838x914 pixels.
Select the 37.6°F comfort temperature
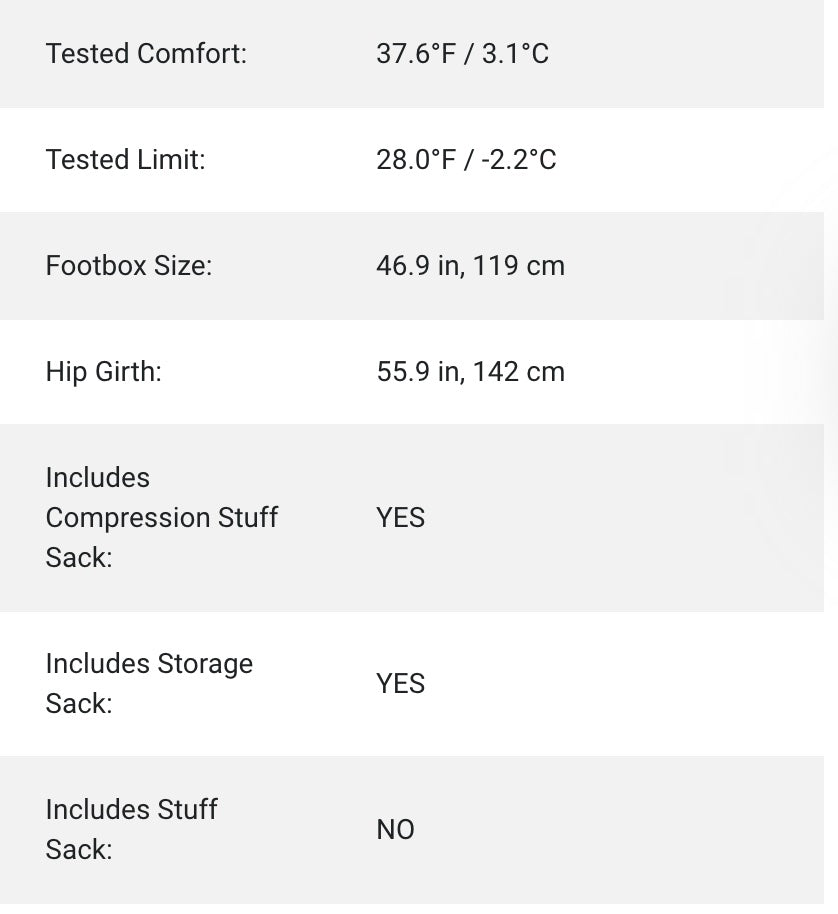(415, 54)
